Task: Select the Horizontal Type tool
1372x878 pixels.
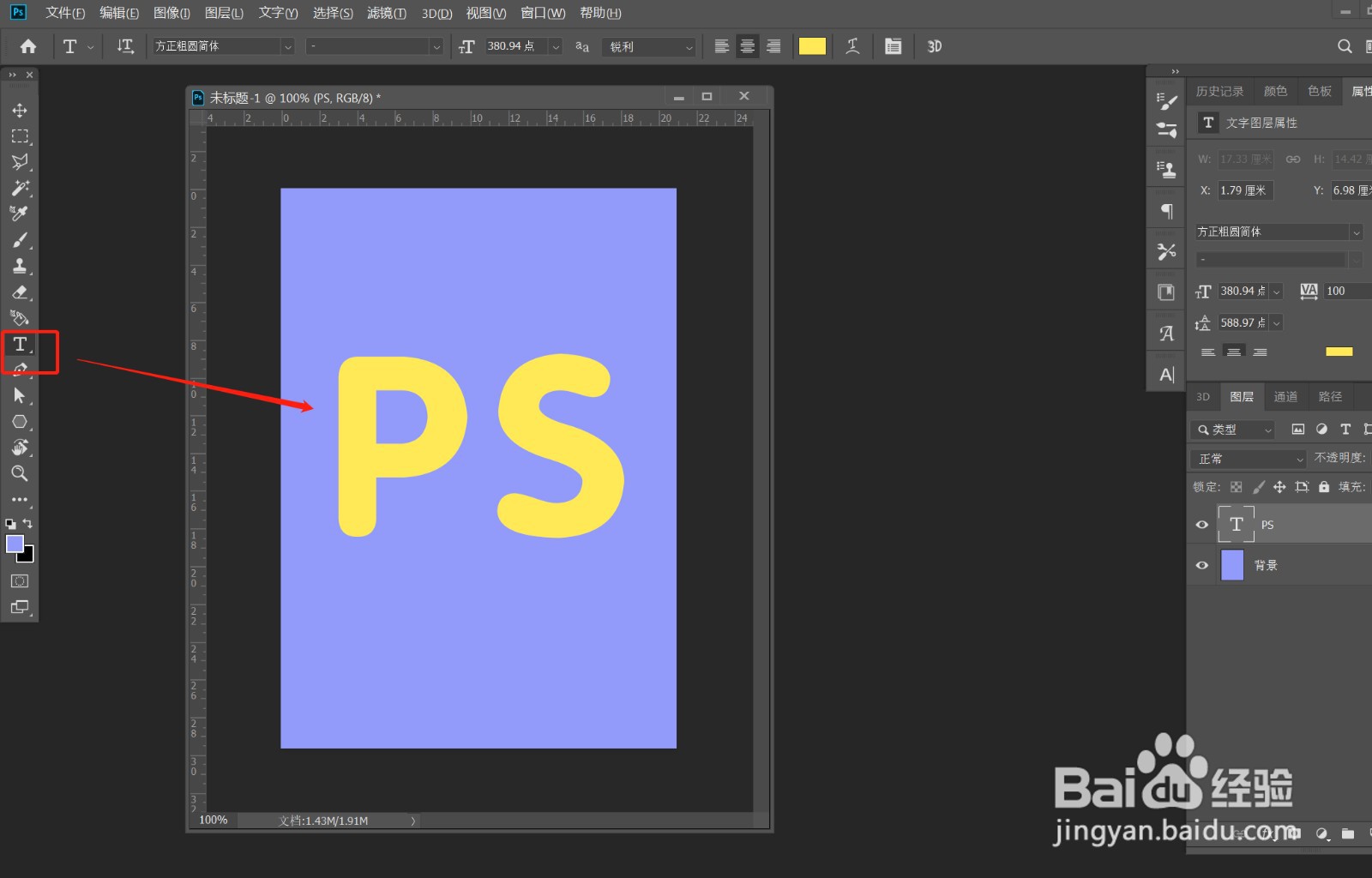Action: click(19, 344)
